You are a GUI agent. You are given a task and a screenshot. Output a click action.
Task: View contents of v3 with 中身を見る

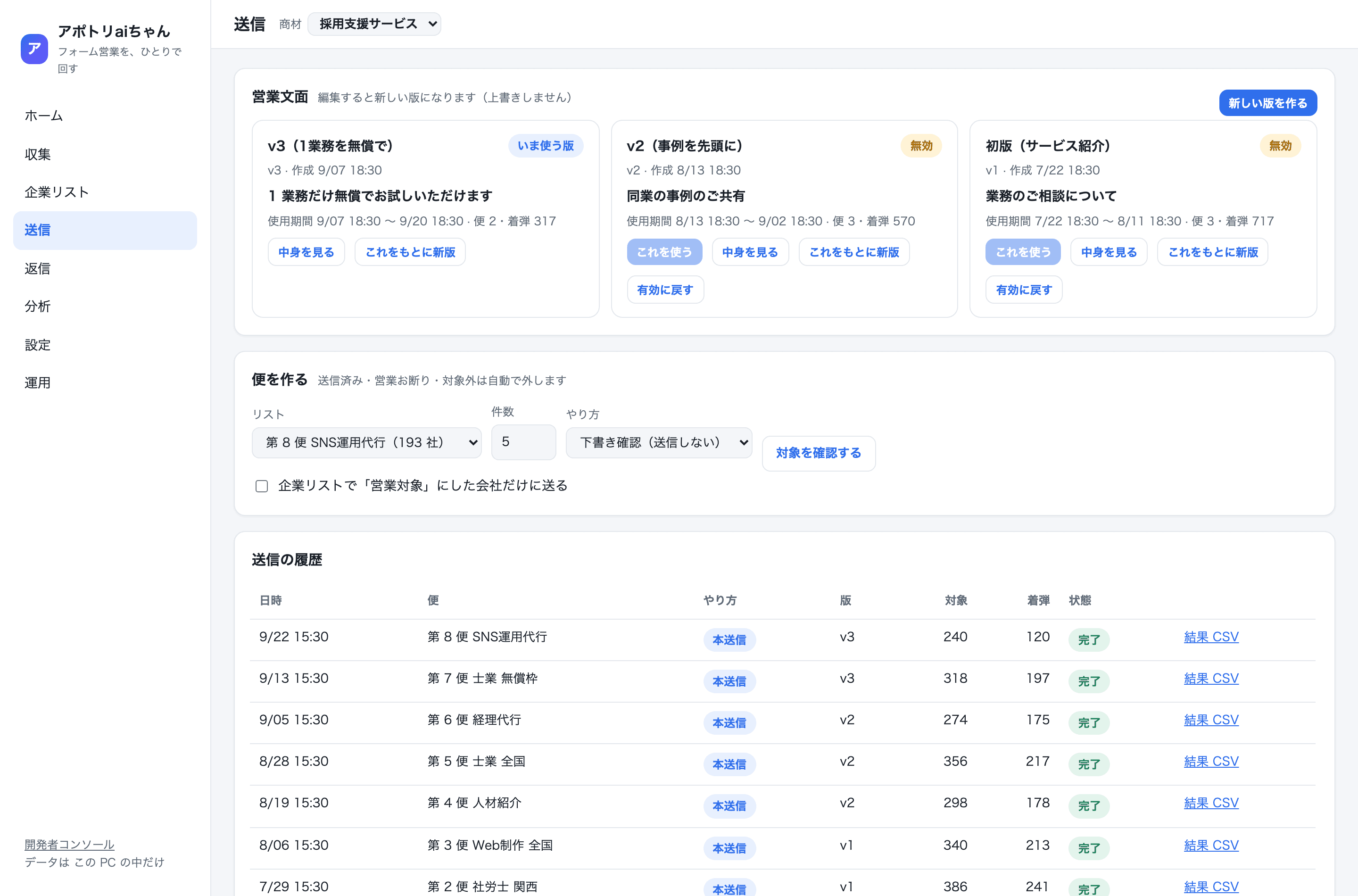pos(306,252)
